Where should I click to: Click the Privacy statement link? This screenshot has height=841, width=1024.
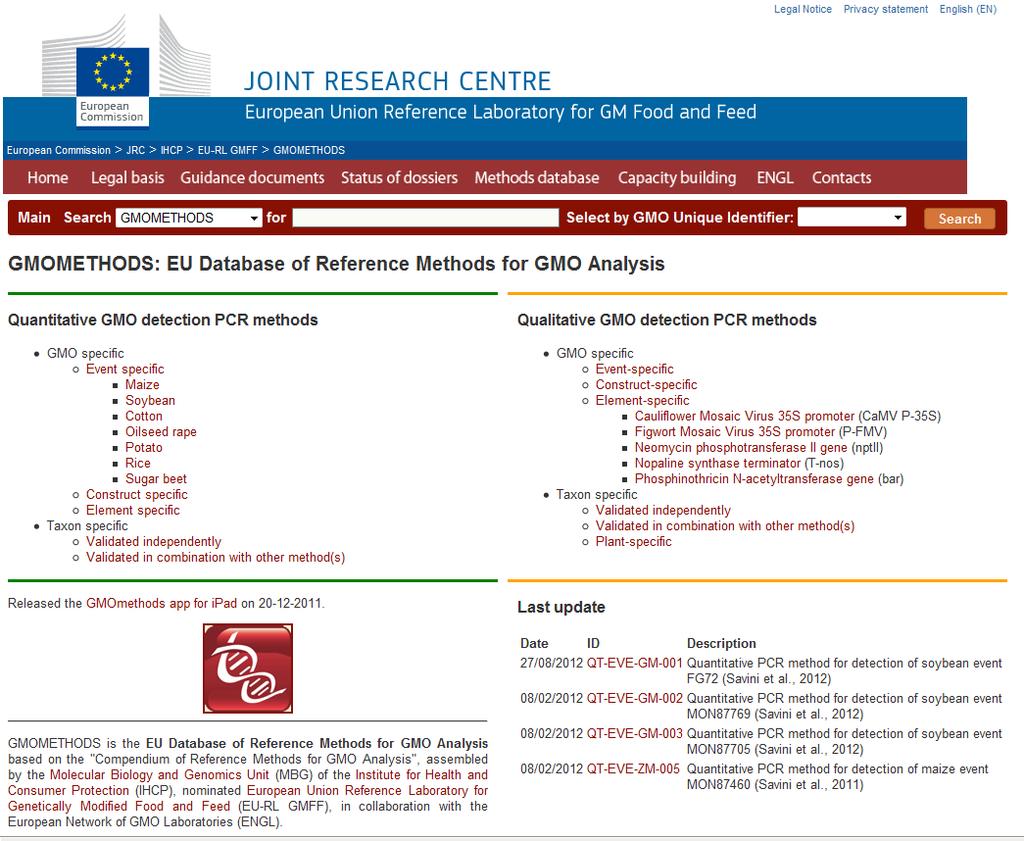click(x=886, y=9)
